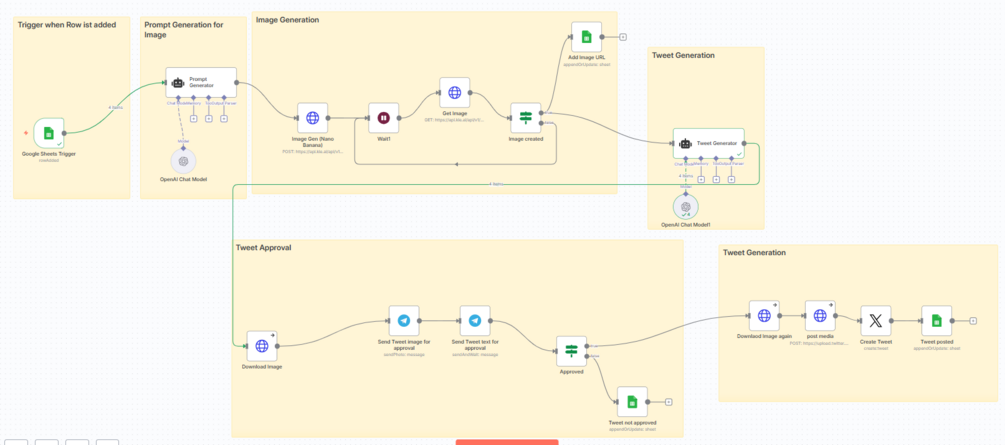
Task: Add Output Parser to Tweet Generator
Action: point(731,179)
